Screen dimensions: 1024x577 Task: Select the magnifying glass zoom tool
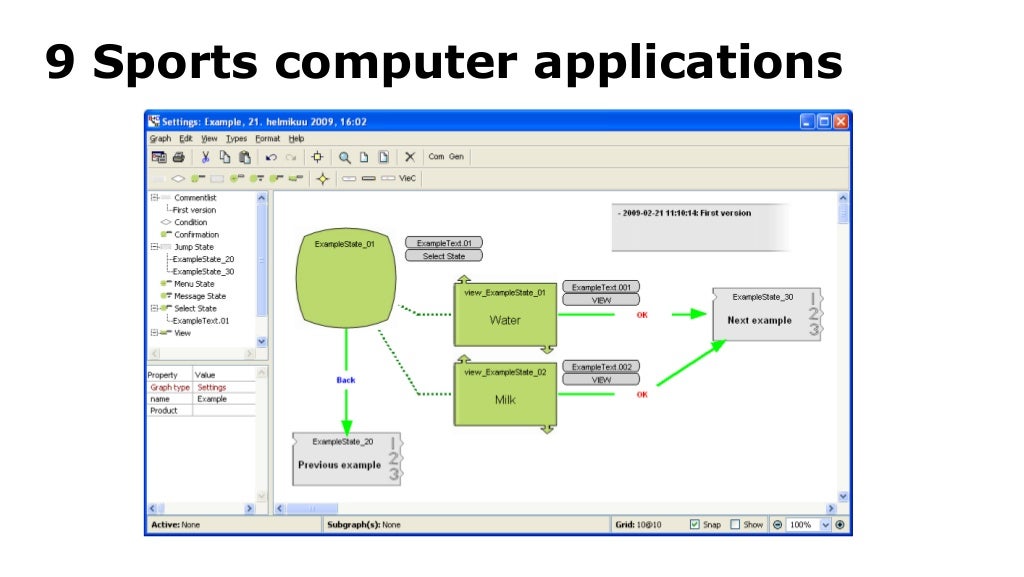pos(344,157)
